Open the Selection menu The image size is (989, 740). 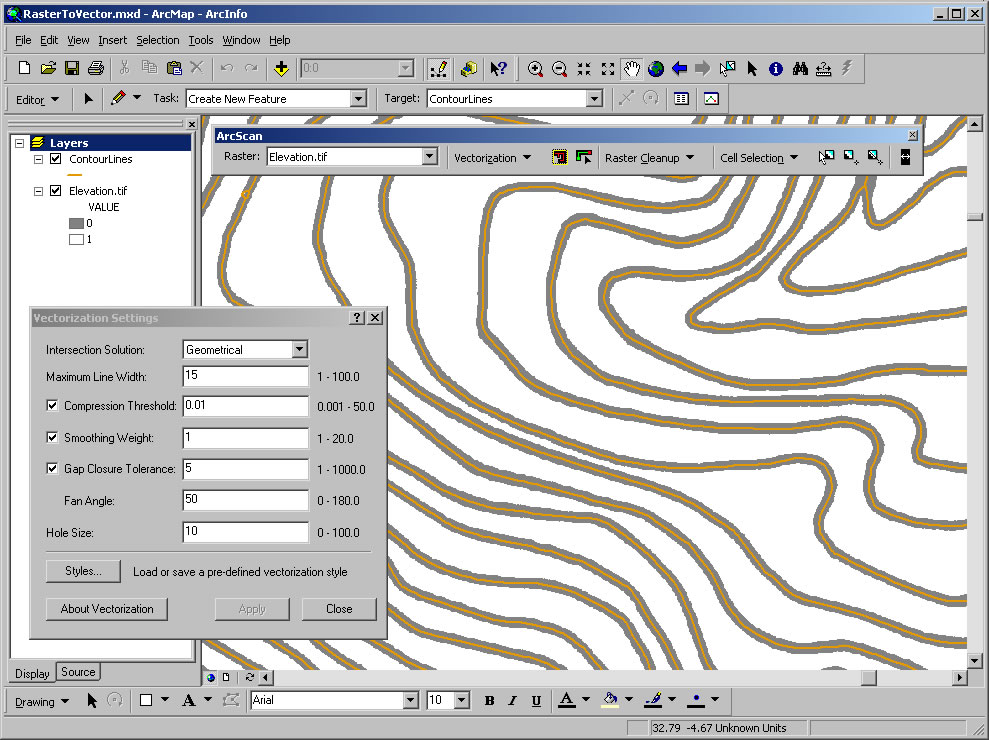[158, 40]
